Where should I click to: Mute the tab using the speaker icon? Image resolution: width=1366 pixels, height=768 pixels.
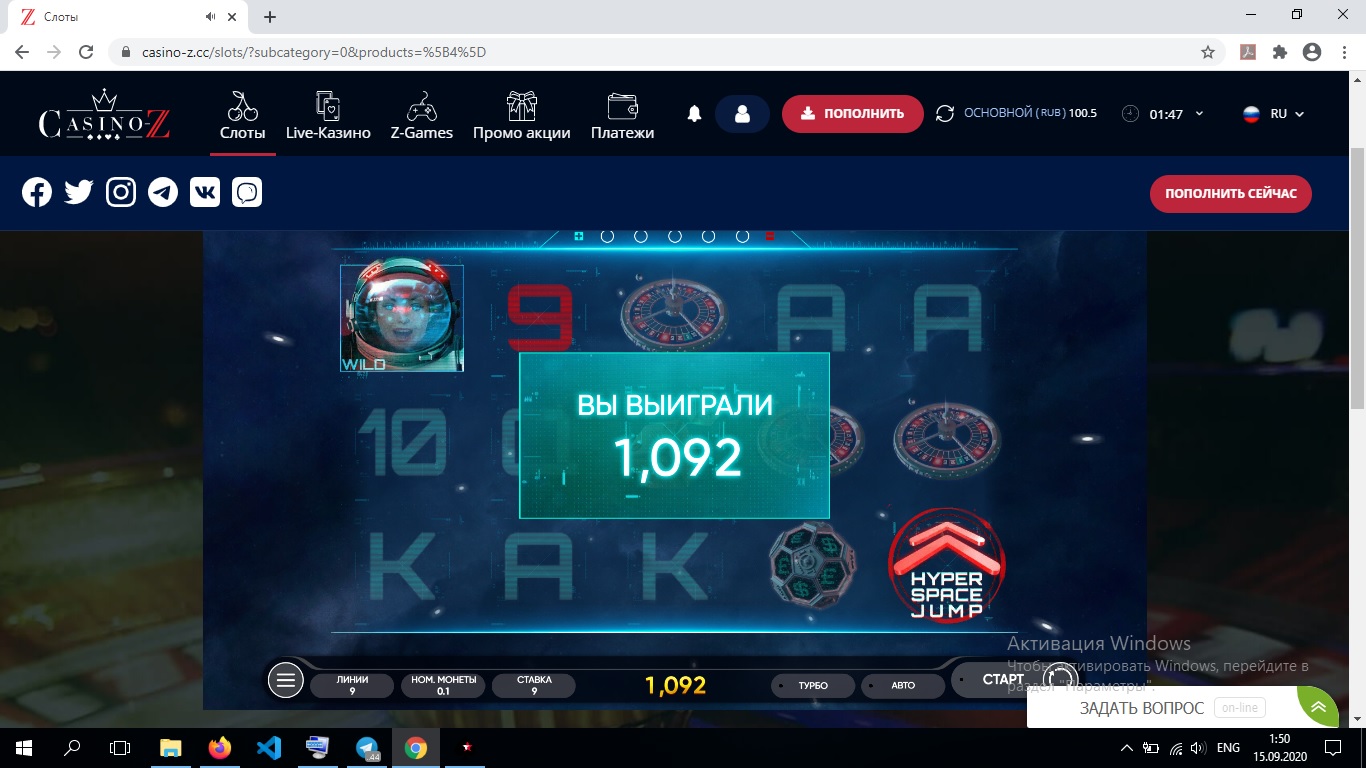tap(212, 17)
